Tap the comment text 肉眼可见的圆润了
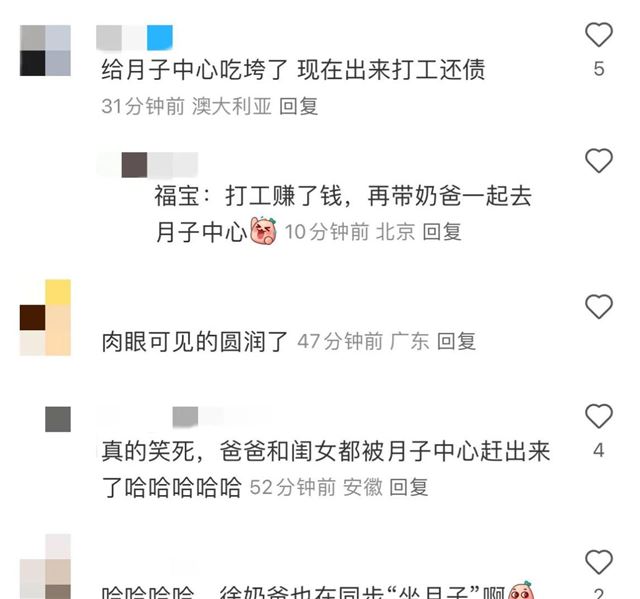The width and height of the screenshot is (640, 599). coord(195,342)
